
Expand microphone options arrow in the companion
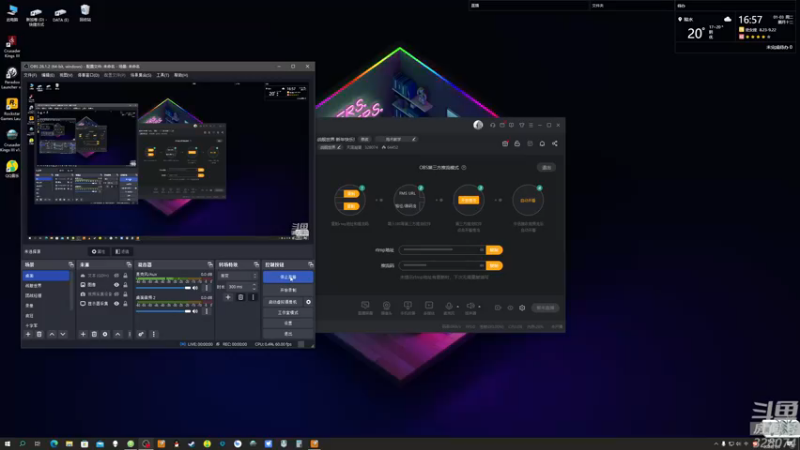coord(458,307)
